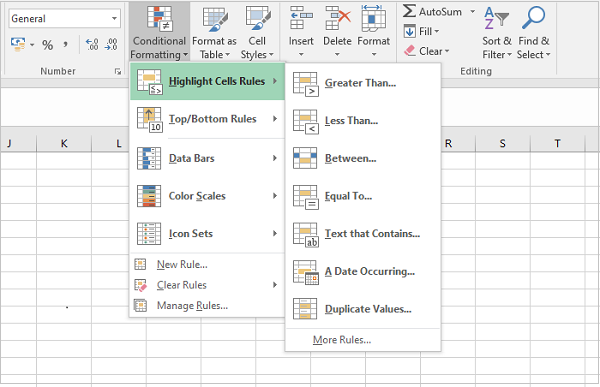Expand the Format dropdown arrow
600x387 pixels.
click(x=374, y=54)
